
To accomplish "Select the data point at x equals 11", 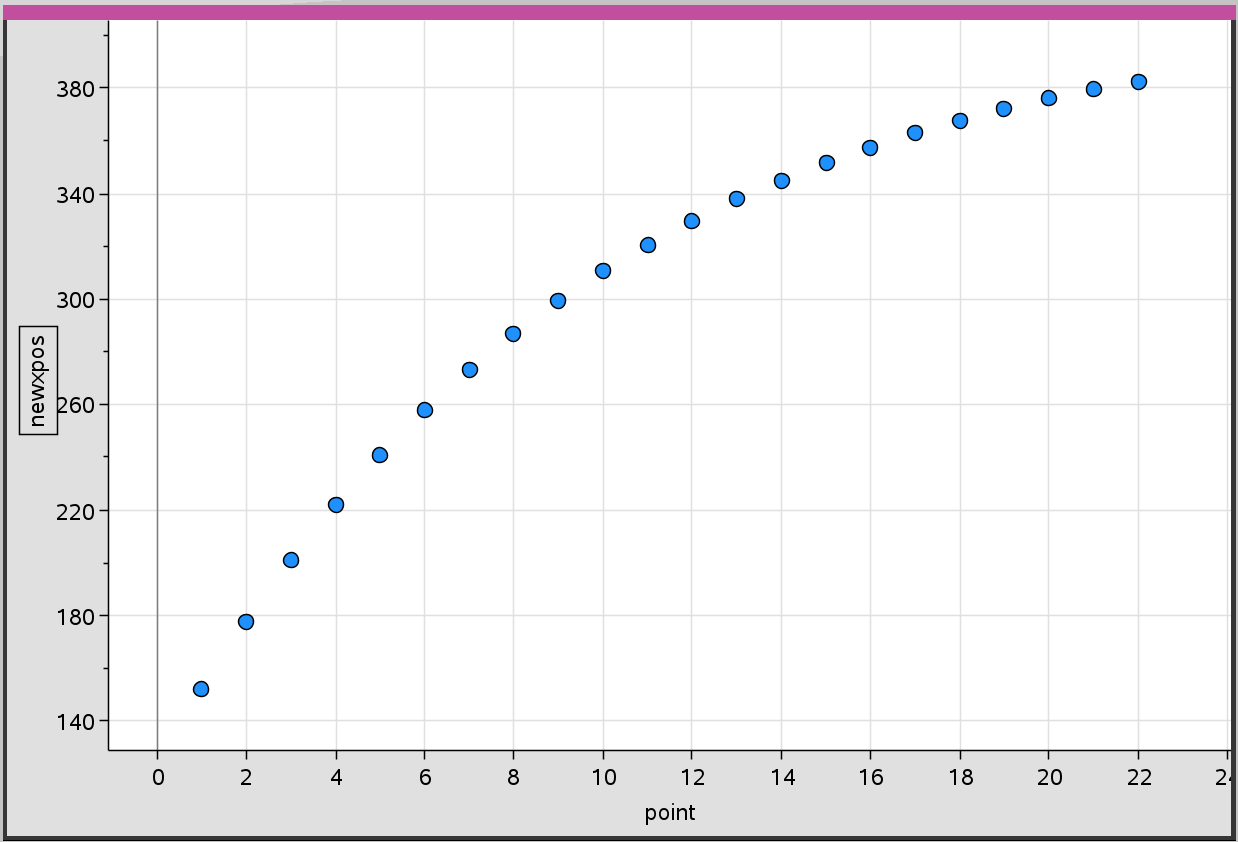I will point(648,245).
